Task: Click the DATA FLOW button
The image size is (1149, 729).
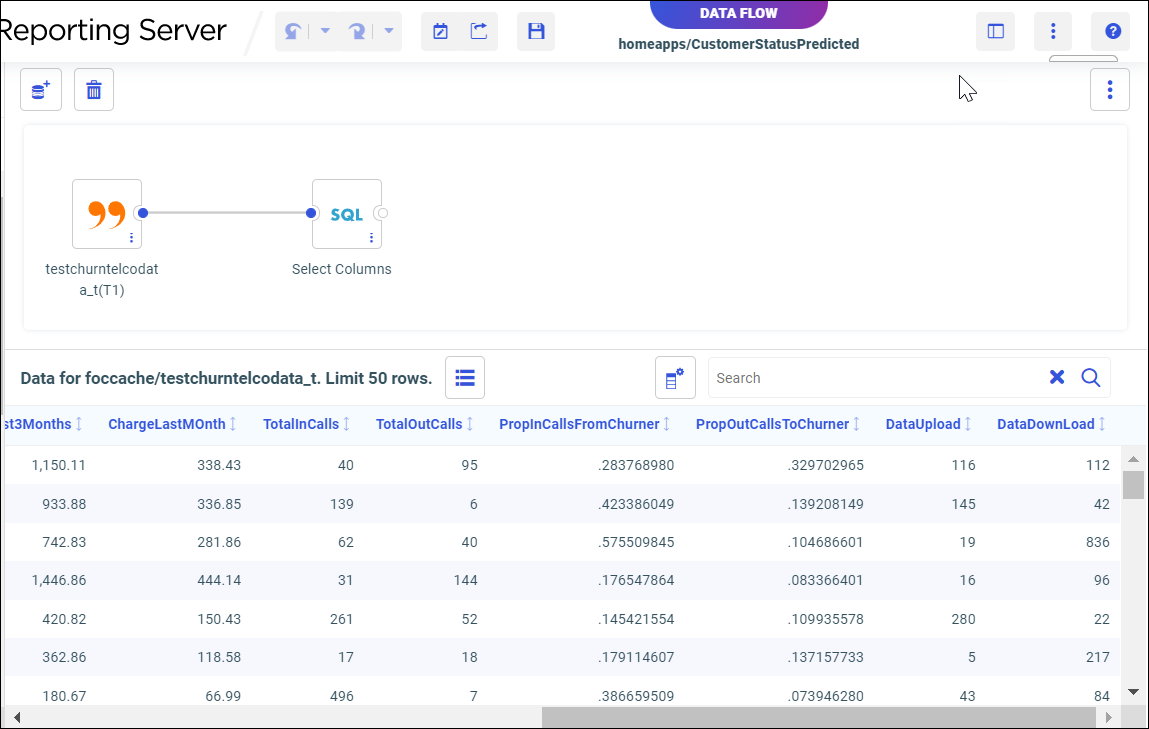Action: tap(739, 13)
